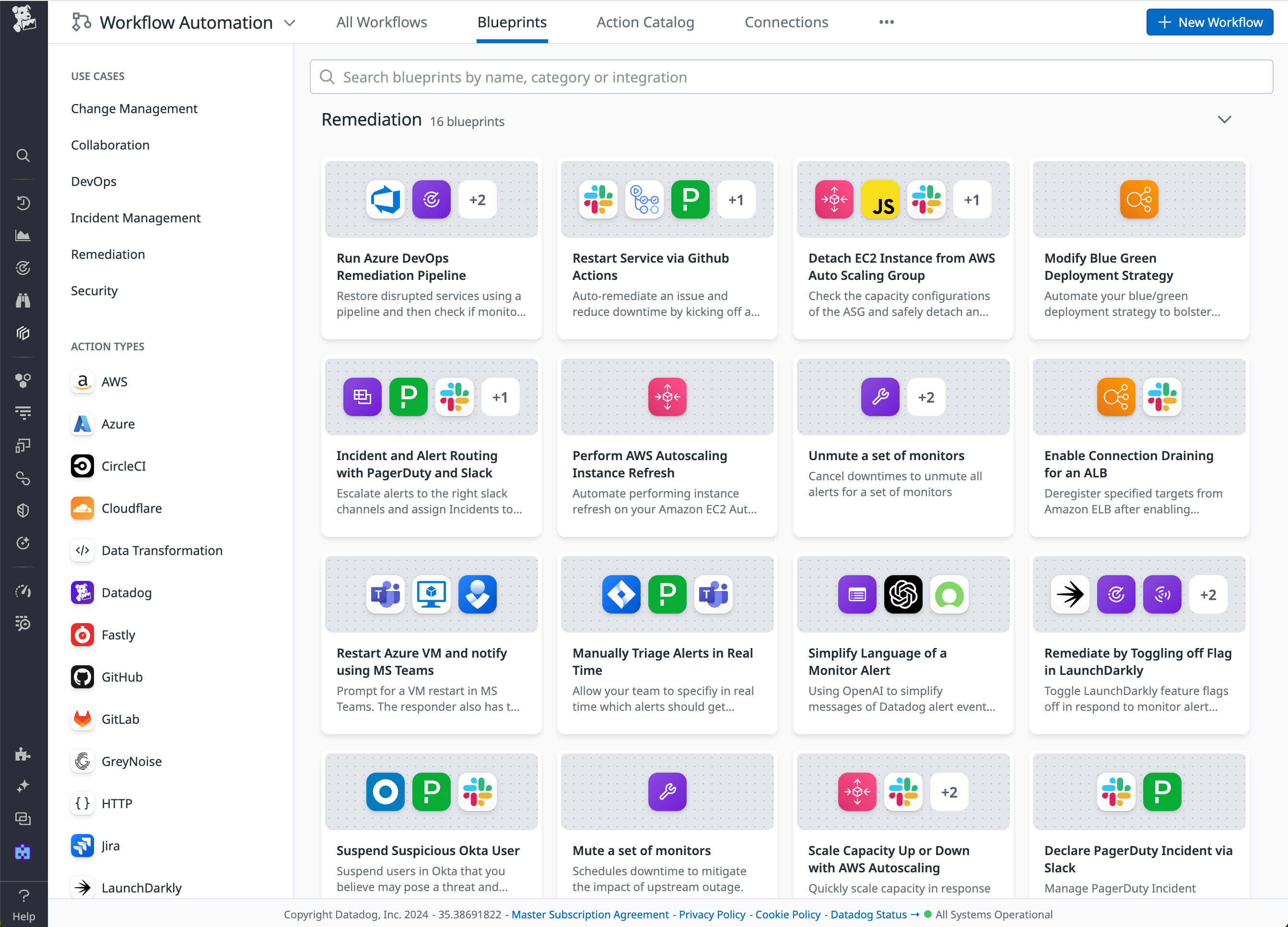Select the binoculars Watchdog icon in sidebar

23,301
